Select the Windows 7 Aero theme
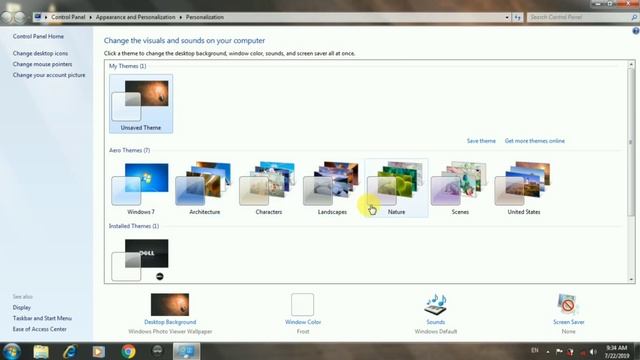Image resolution: width=640 pixels, height=360 pixels. tap(140, 188)
